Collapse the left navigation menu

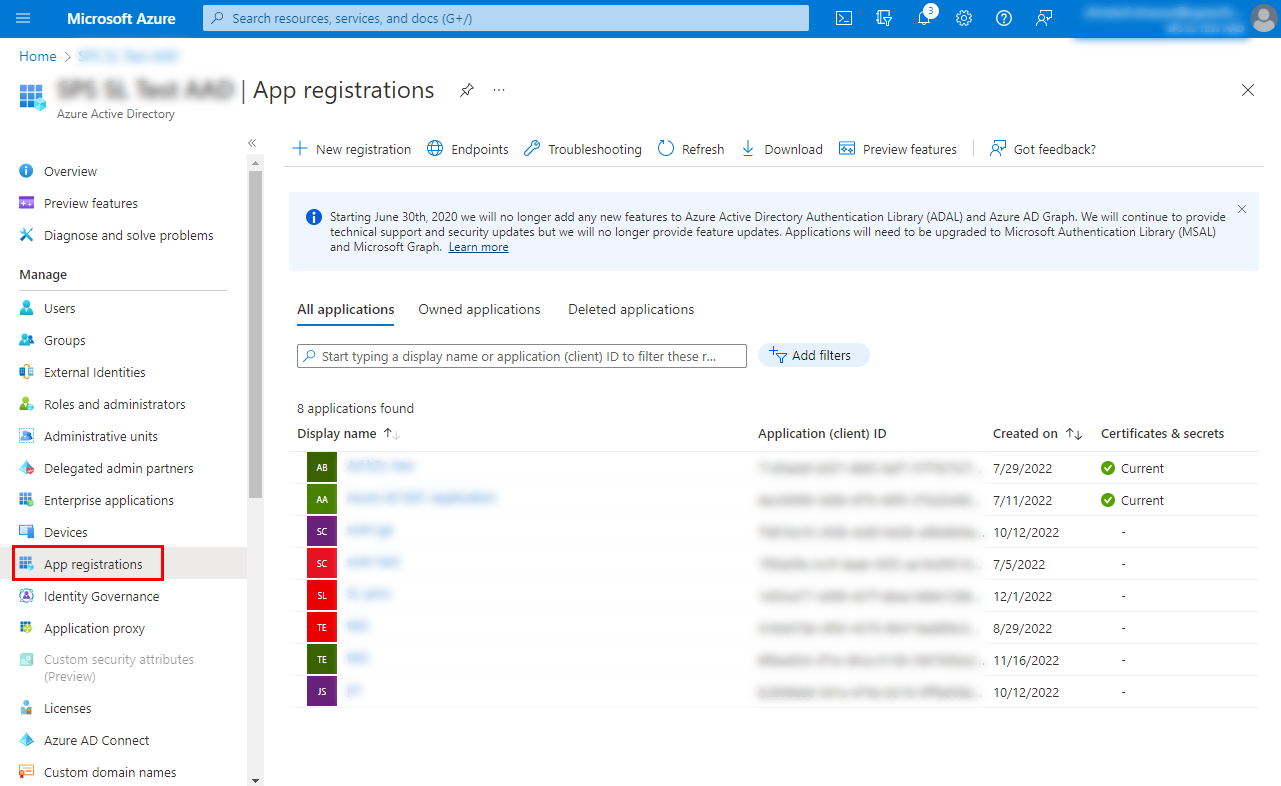tap(253, 143)
